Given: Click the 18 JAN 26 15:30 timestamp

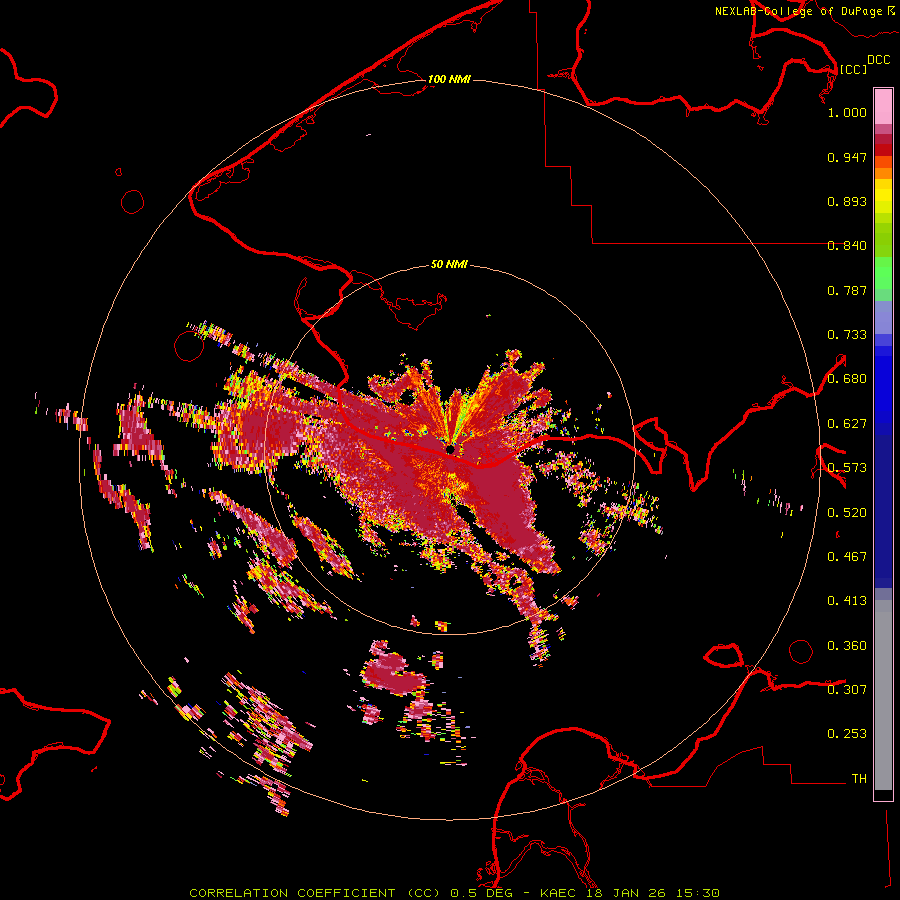Looking at the screenshot, I should (x=653, y=893).
